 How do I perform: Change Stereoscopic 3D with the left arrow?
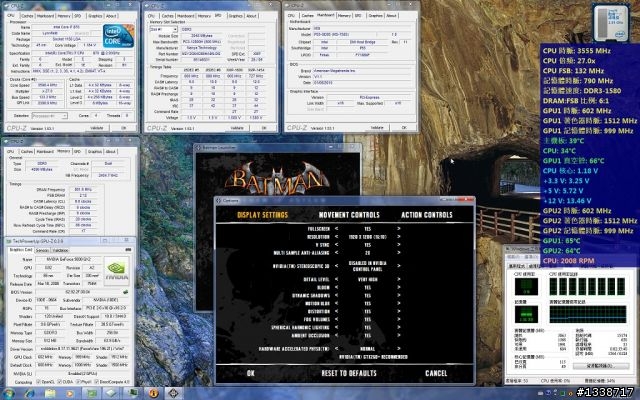tap(336, 266)
